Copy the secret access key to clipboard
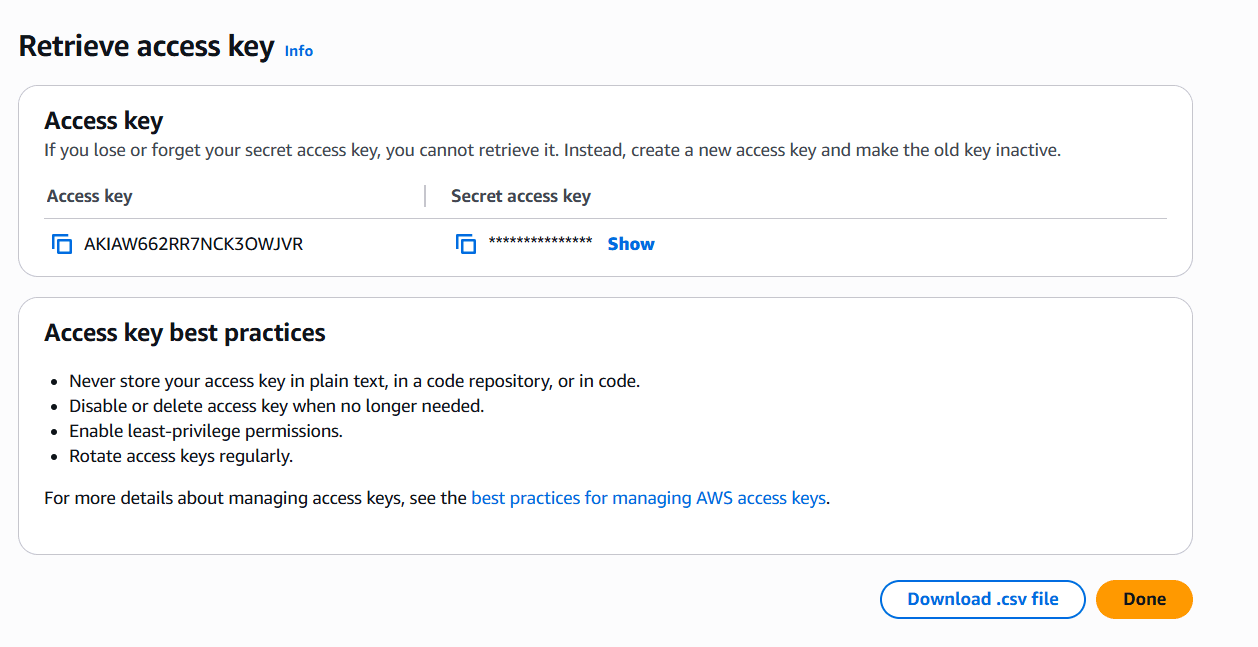The image size is (1258, 647). (x=466, y=243)
